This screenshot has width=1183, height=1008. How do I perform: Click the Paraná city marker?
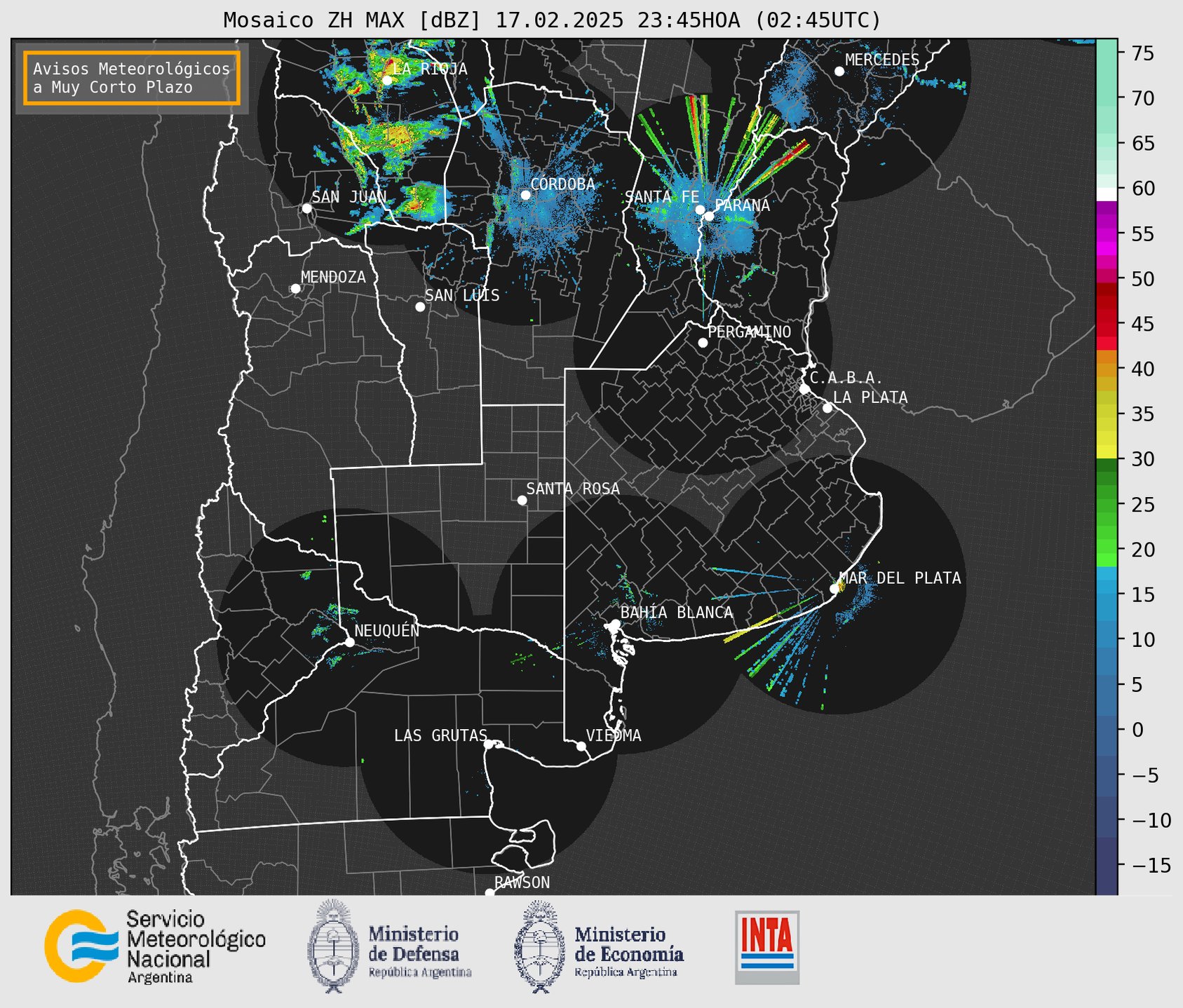pyautogui.click(x=710, y=216)
